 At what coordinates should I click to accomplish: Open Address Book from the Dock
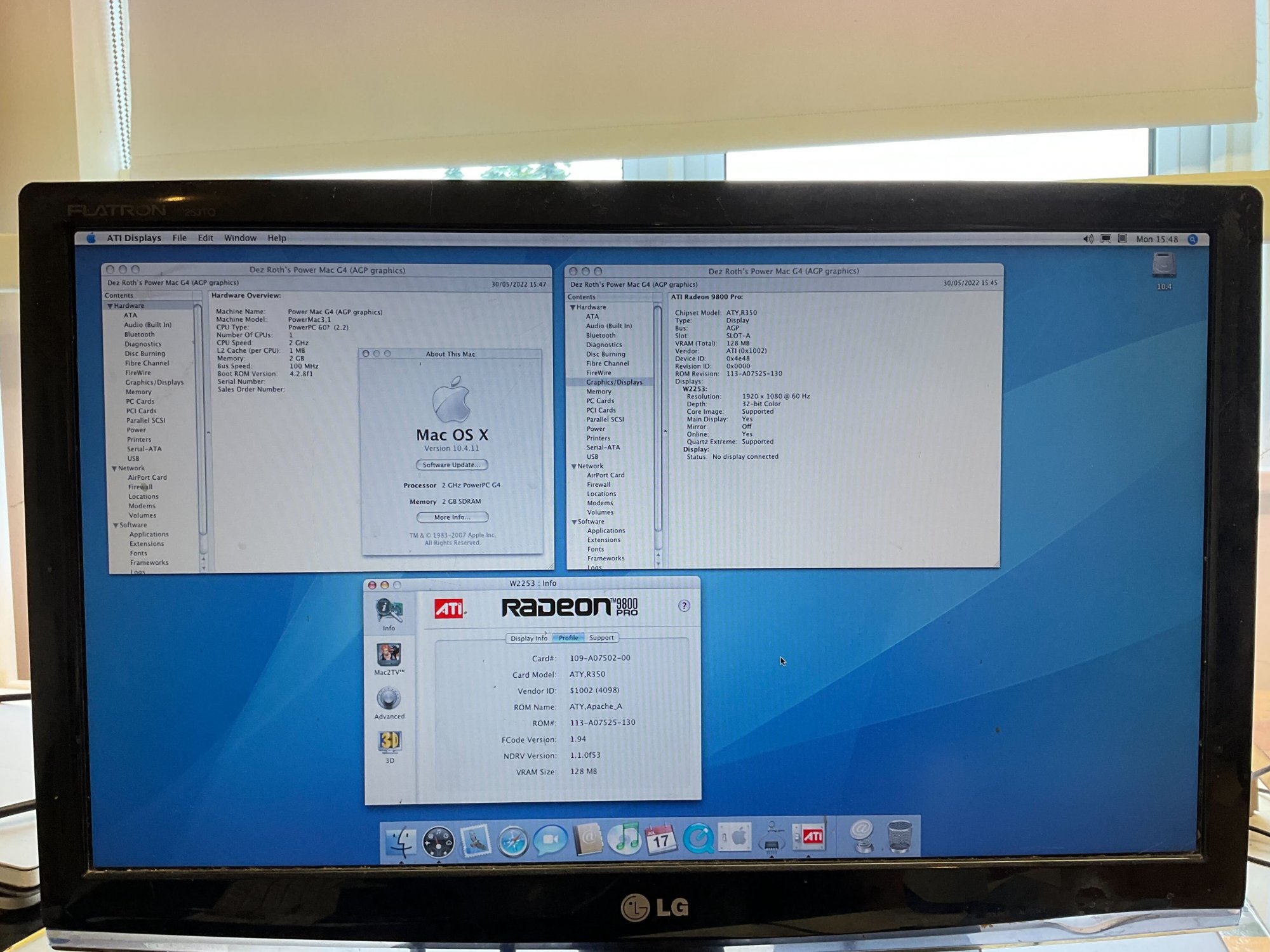(587, 839)
